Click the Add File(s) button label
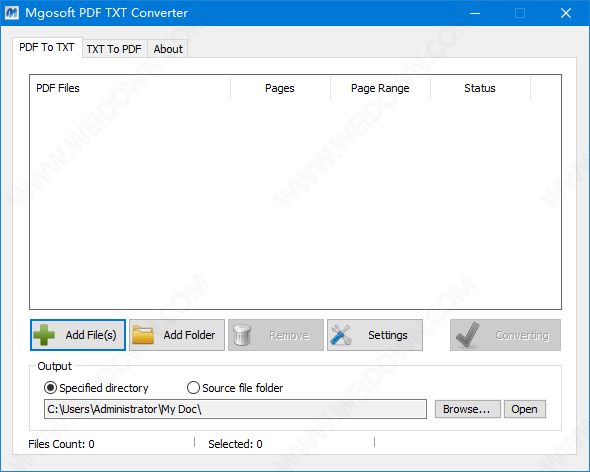Screen dimensions: 590x472 pyautogui.click(x=91, y=335)
